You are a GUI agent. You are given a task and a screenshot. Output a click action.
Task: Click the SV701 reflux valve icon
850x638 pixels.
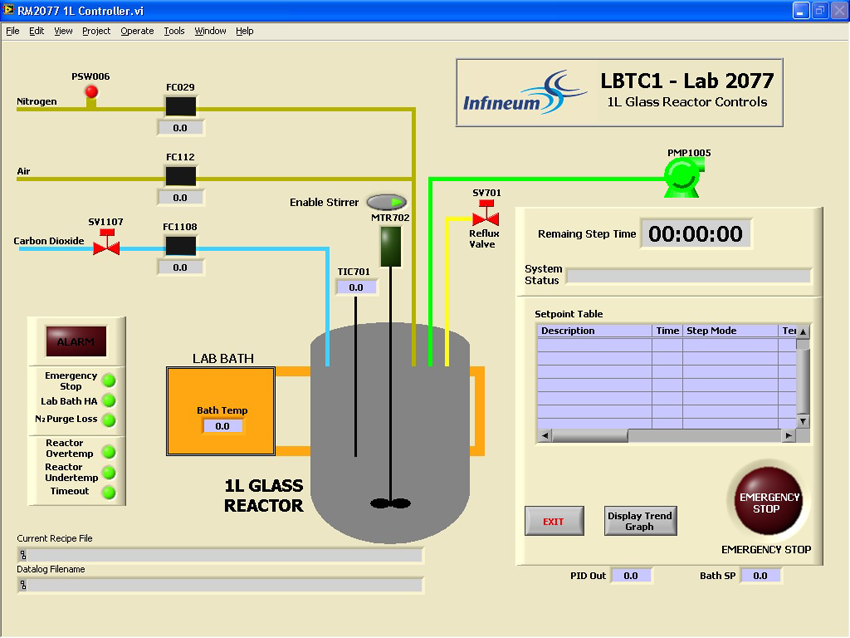485,214
